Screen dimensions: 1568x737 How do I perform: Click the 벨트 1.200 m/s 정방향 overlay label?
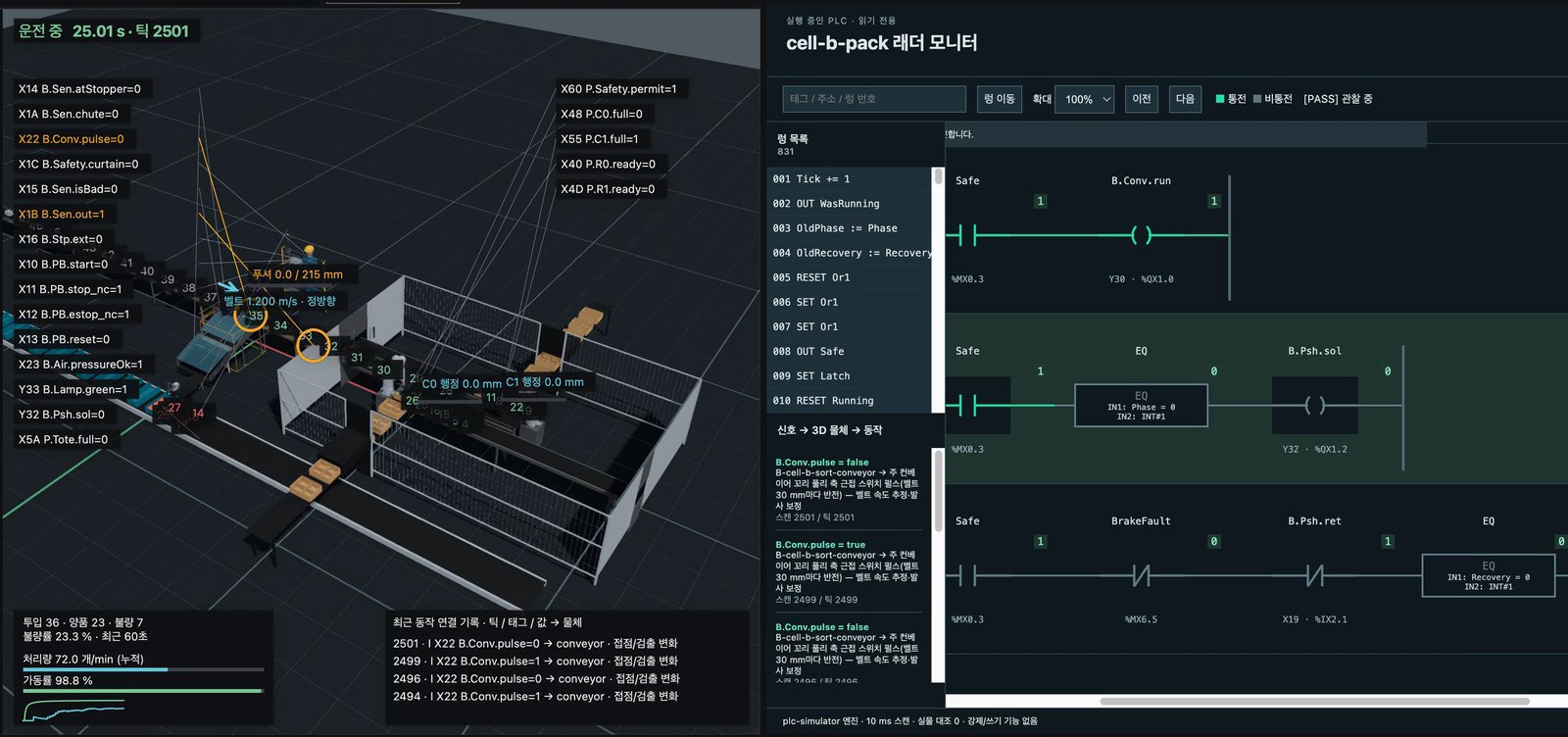pyautogui.click(x=280, y=301)
